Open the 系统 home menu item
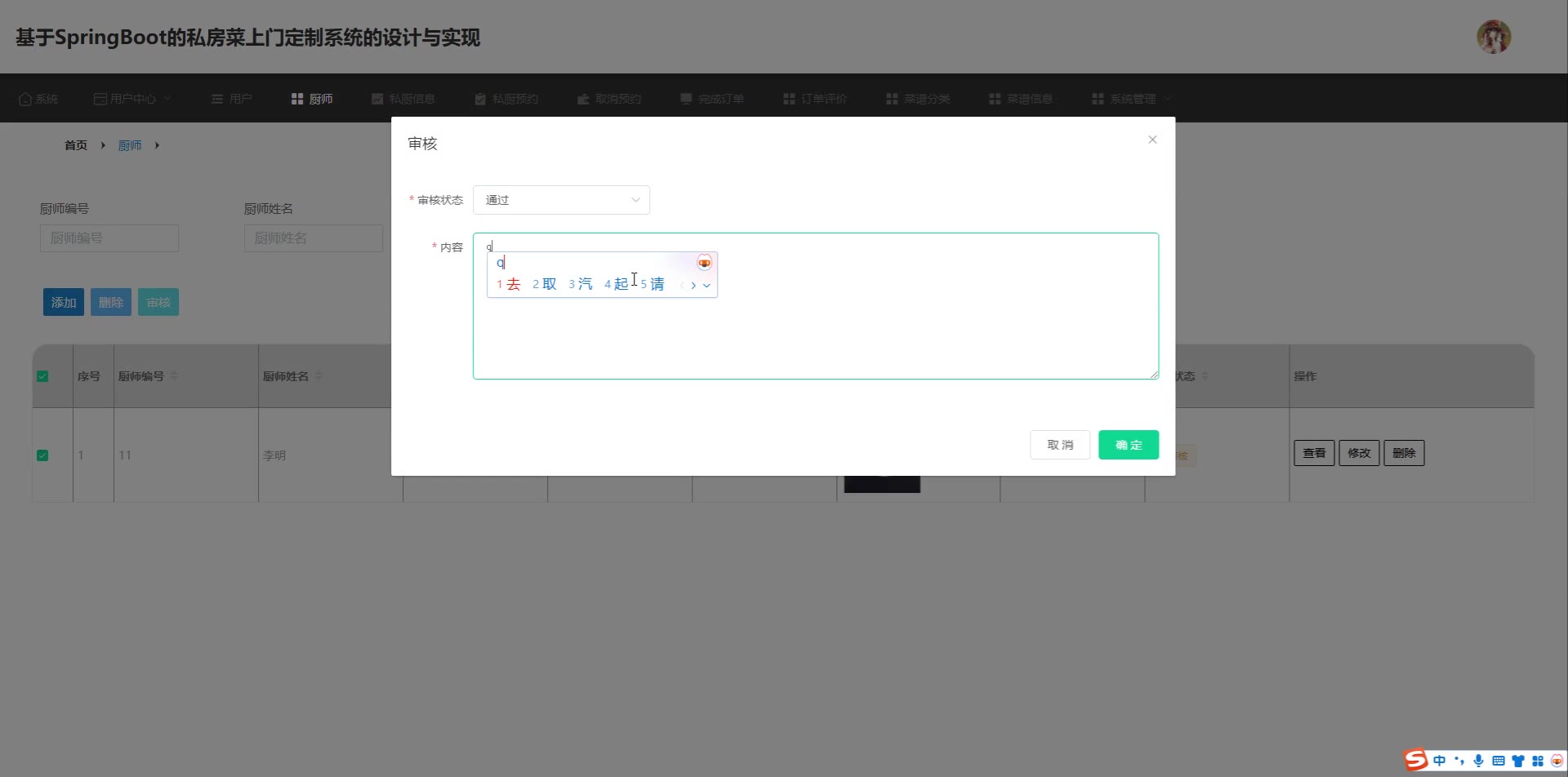The image size is (1568, 777). click(x=38, y=99)
